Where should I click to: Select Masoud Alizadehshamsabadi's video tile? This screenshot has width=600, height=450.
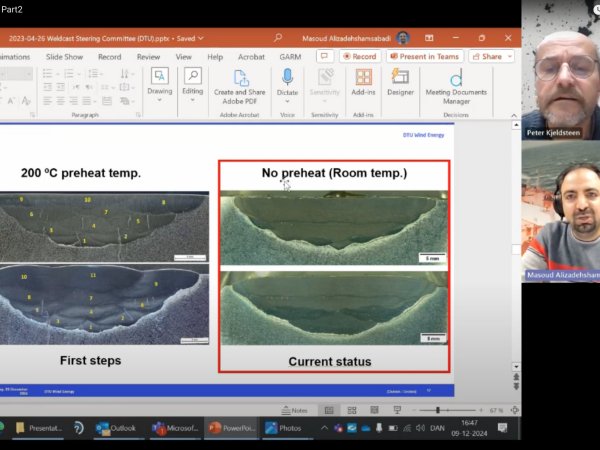click(561, 212)
